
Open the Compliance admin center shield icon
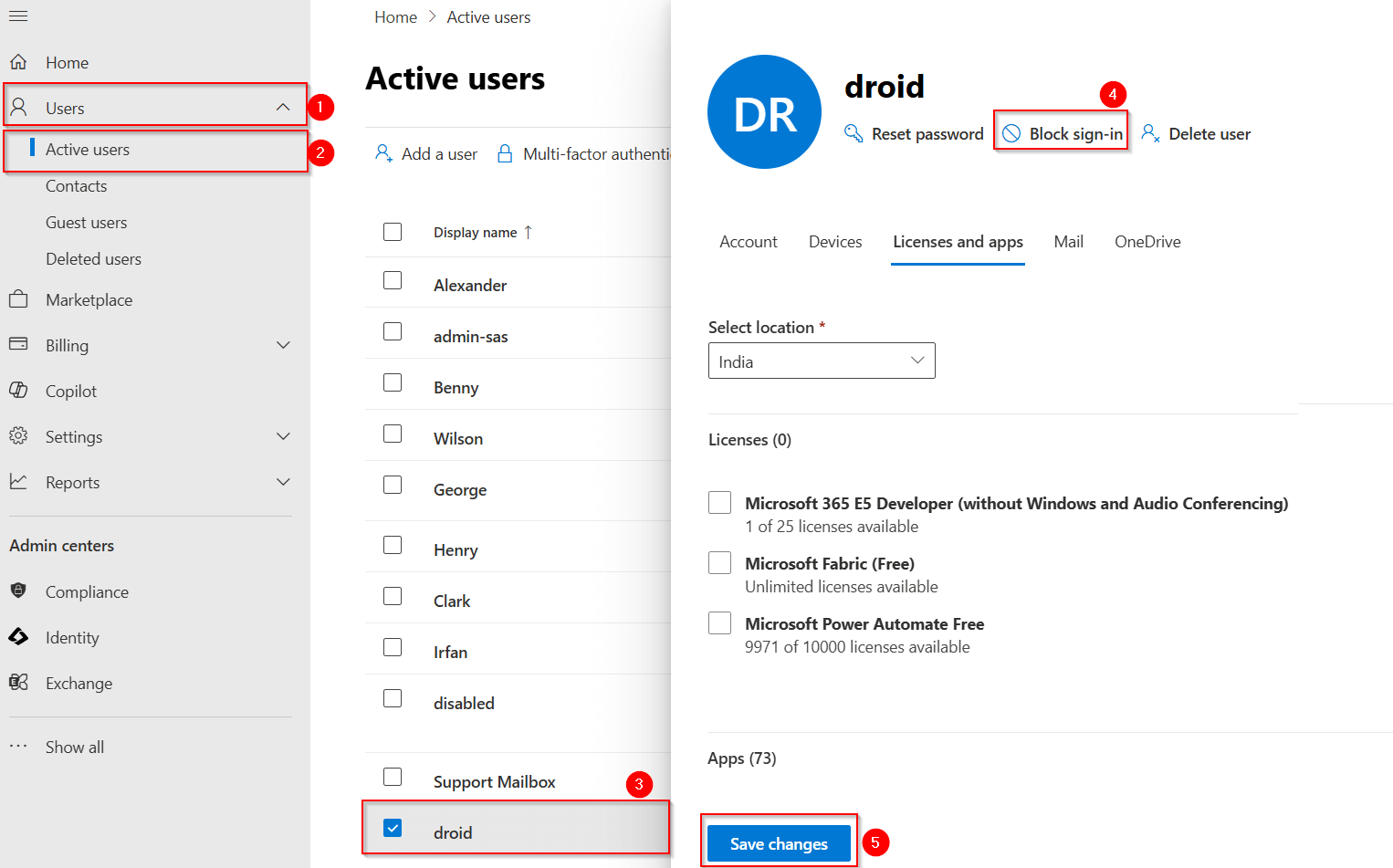pos(18,591)
